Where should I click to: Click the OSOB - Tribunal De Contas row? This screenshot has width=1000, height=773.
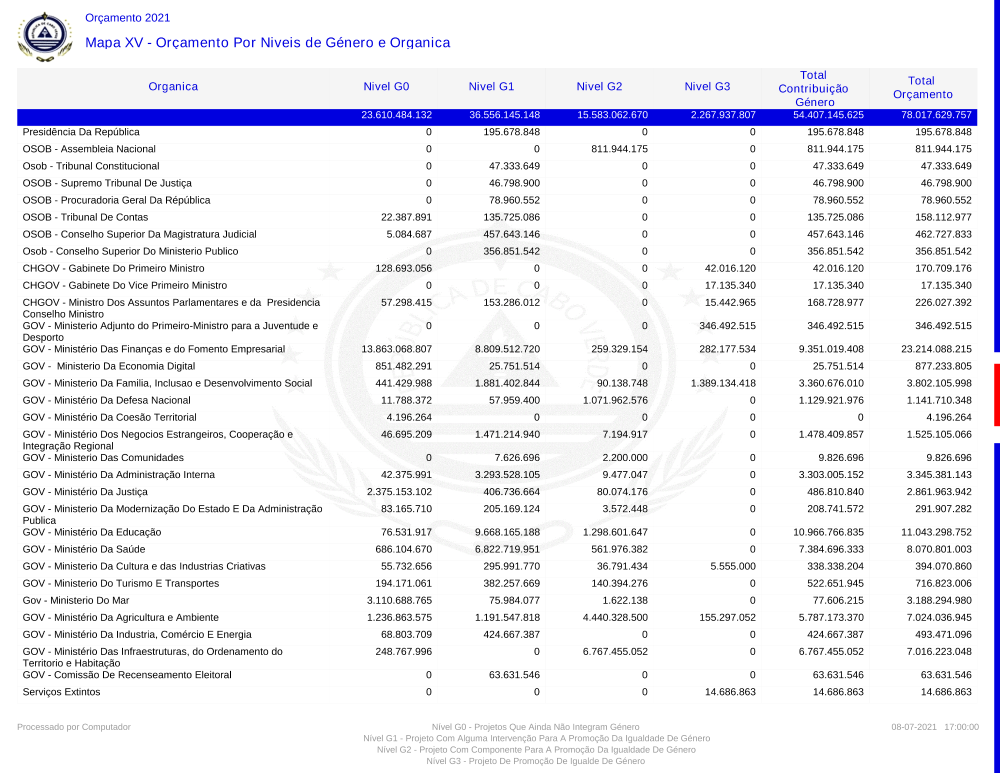[85, 217]
